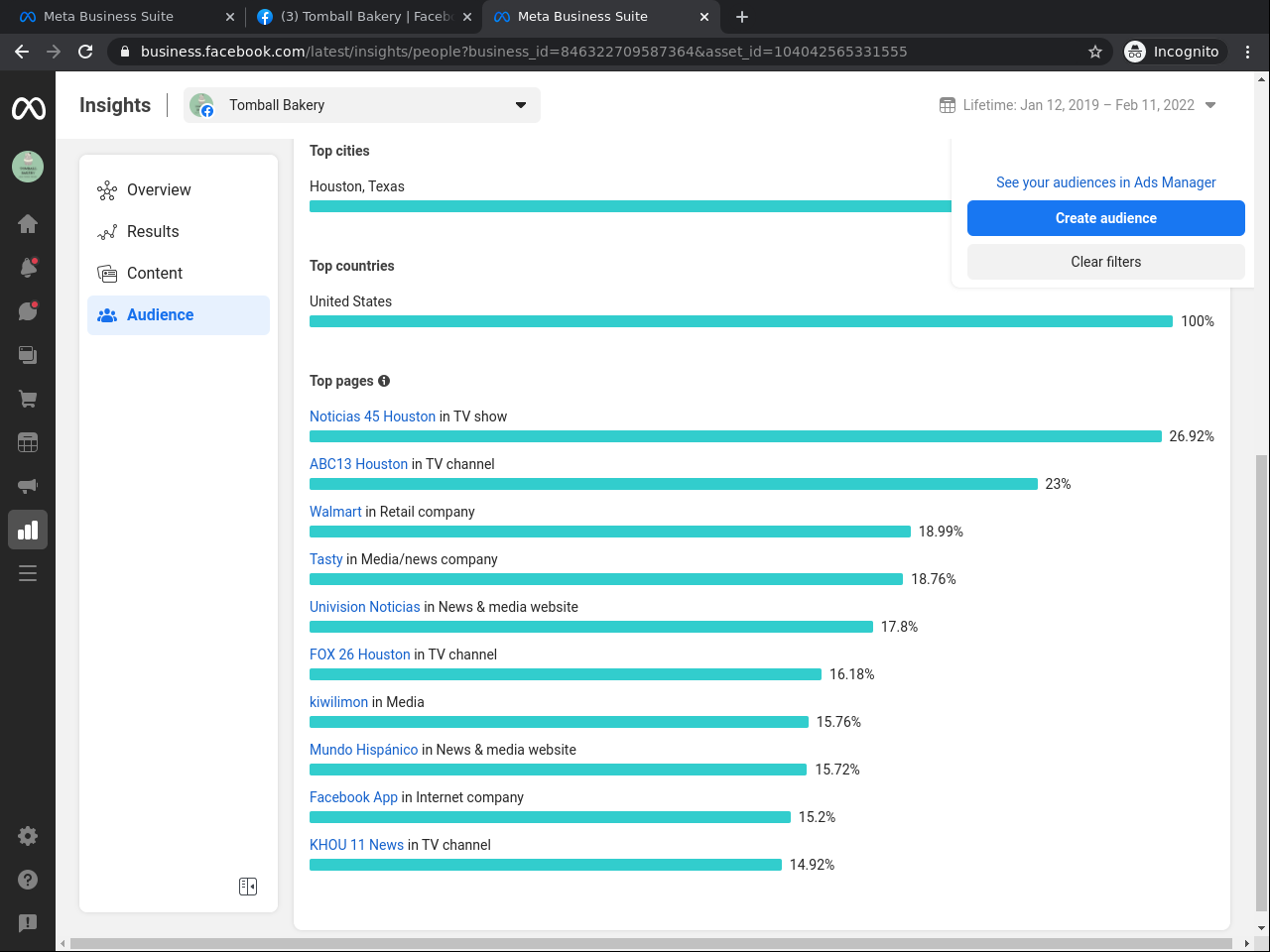Bookmark this page with the star icon

pyautogui.click(x=1095, y=52)
